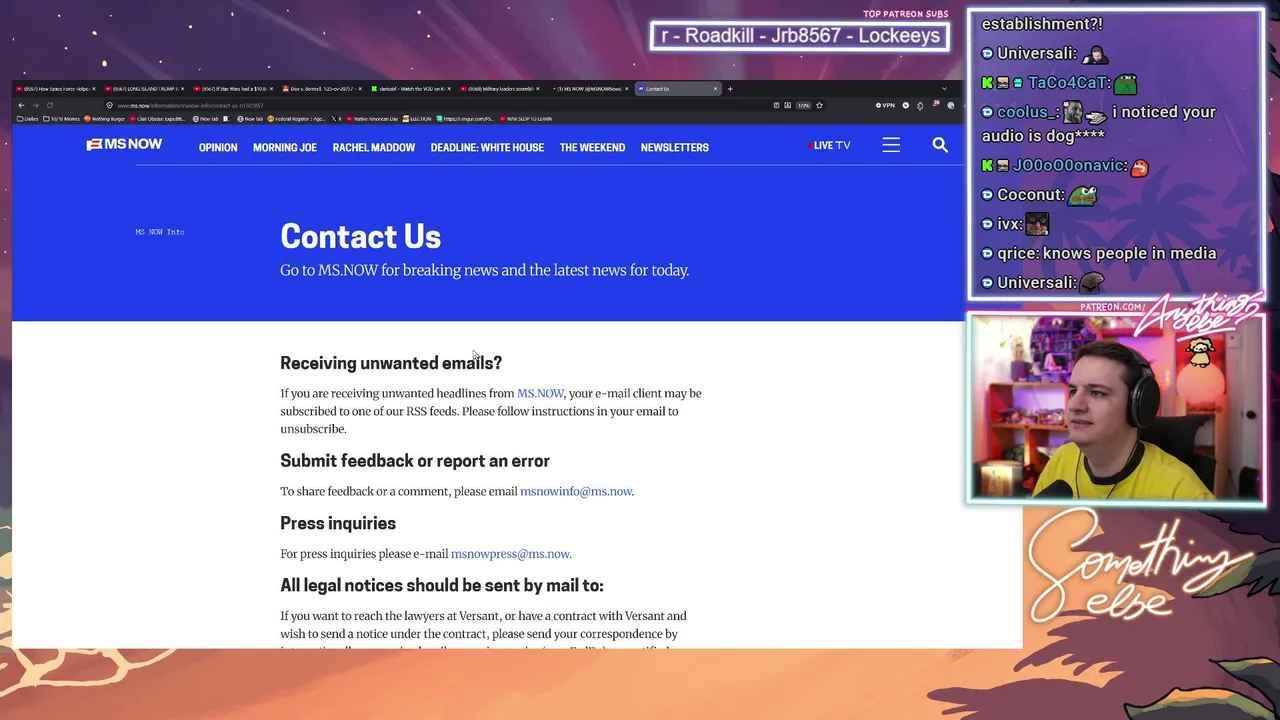Image resolution: width=1280 pixels, height=720 pixels.
Task: Click the msnowpress@ms.now email link
Action: (x=510, y=554)
